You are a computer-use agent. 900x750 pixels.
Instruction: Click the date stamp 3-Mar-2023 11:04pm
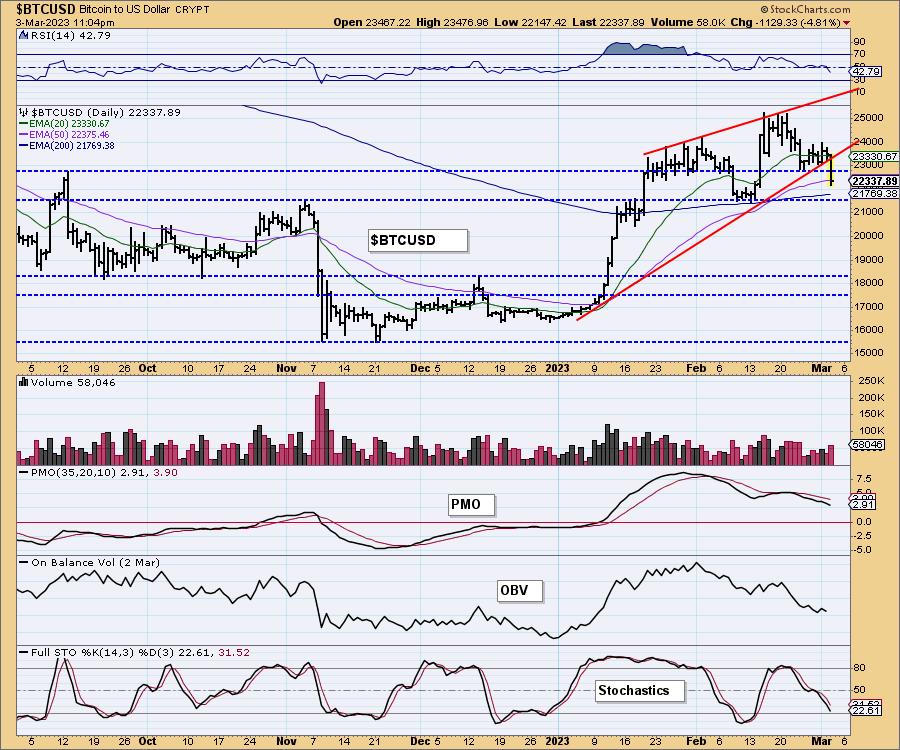[x=65, y=23]
